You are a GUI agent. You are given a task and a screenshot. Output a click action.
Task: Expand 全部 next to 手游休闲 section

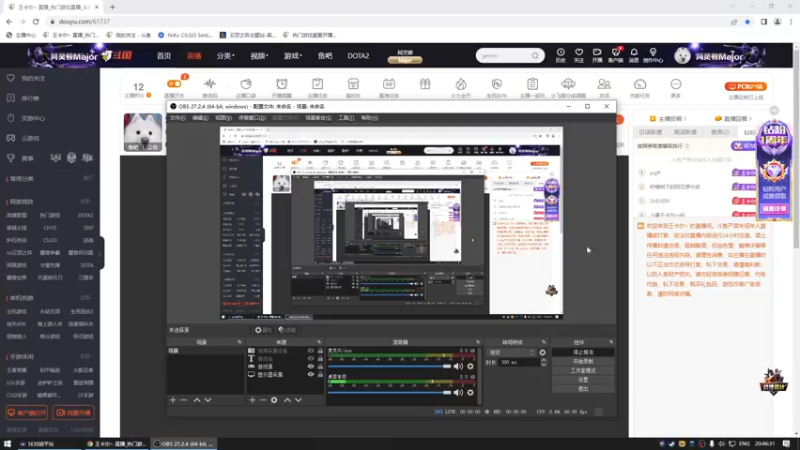pos(86,357)
